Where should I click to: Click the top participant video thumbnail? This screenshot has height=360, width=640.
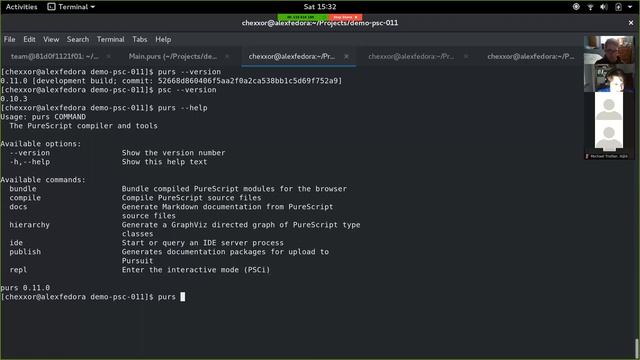point(609,50)
